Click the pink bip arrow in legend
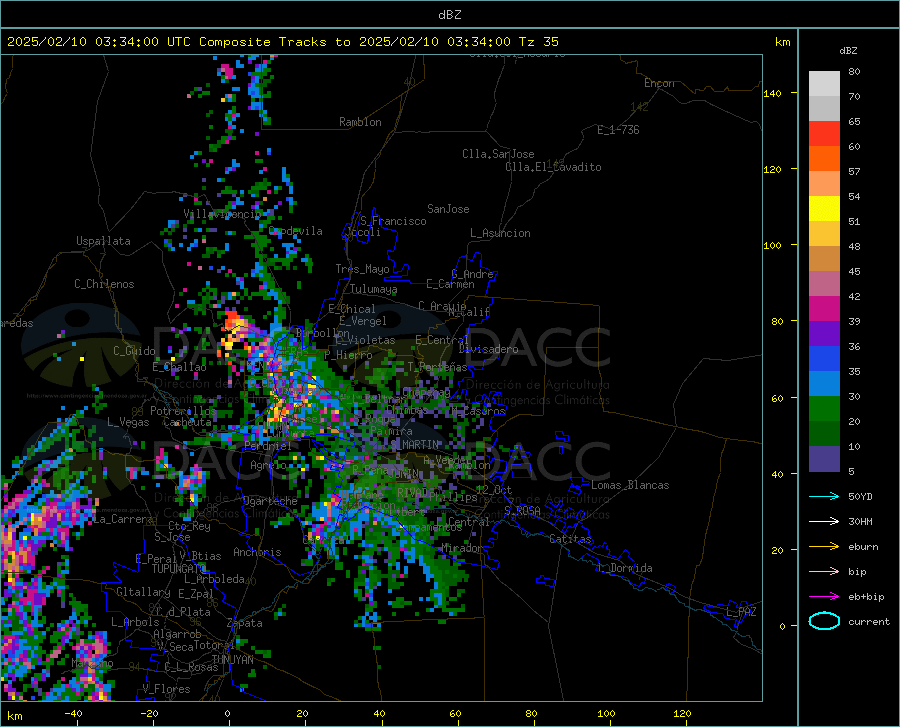The width and height of the screenshot is (900, 727). 824,572
